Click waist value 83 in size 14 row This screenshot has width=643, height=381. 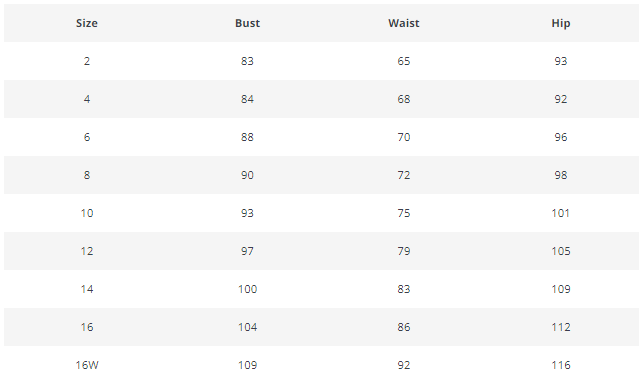point(404,289)
